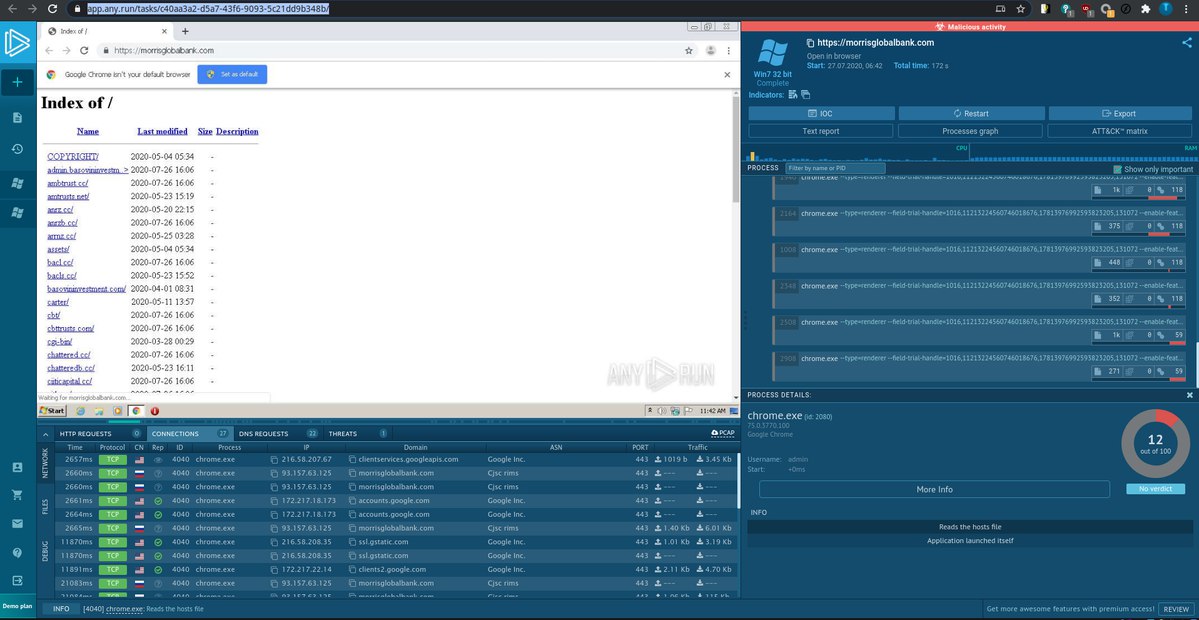Click the outer browser profile avatar

tap(1166, 9)
